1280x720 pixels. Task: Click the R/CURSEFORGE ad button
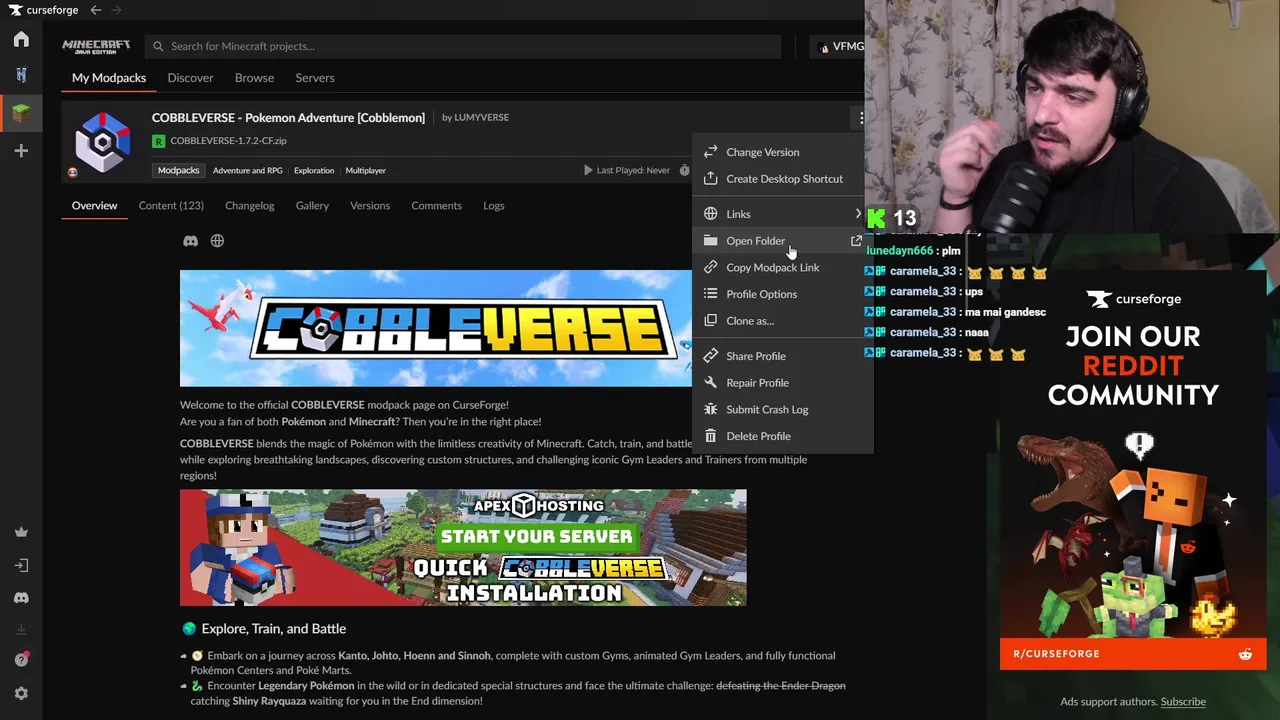(x=1133, y=654)
